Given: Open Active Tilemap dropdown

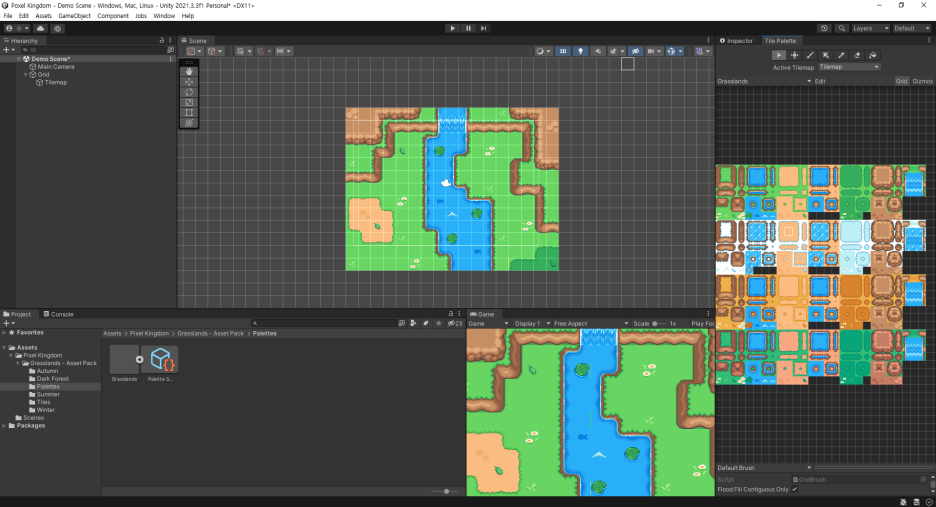Looking at the screenshot, I should pos(849,67).
